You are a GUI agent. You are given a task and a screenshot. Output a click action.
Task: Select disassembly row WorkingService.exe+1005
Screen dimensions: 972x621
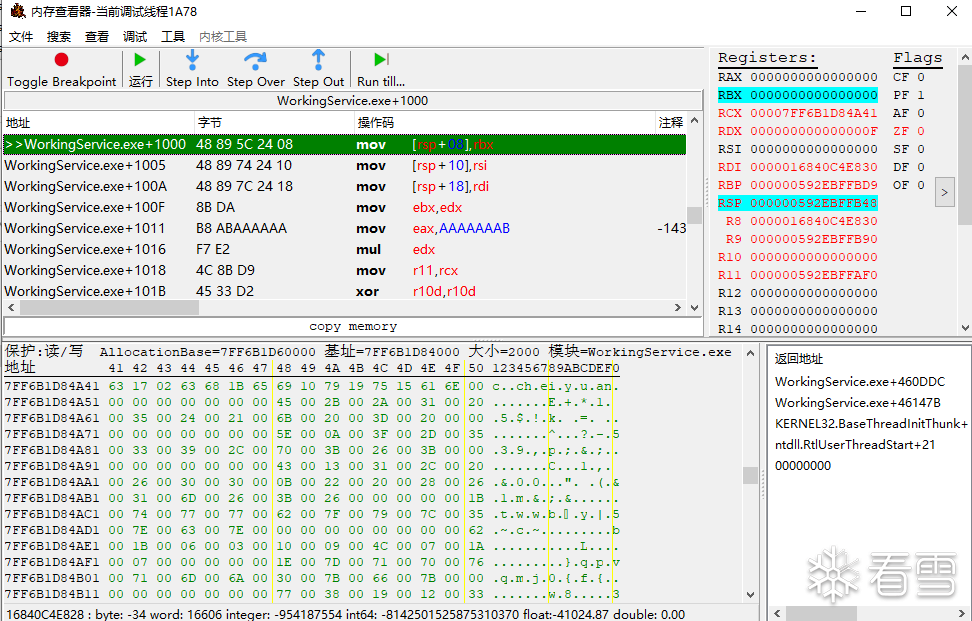pyautogui.click(x=345, y=165)
